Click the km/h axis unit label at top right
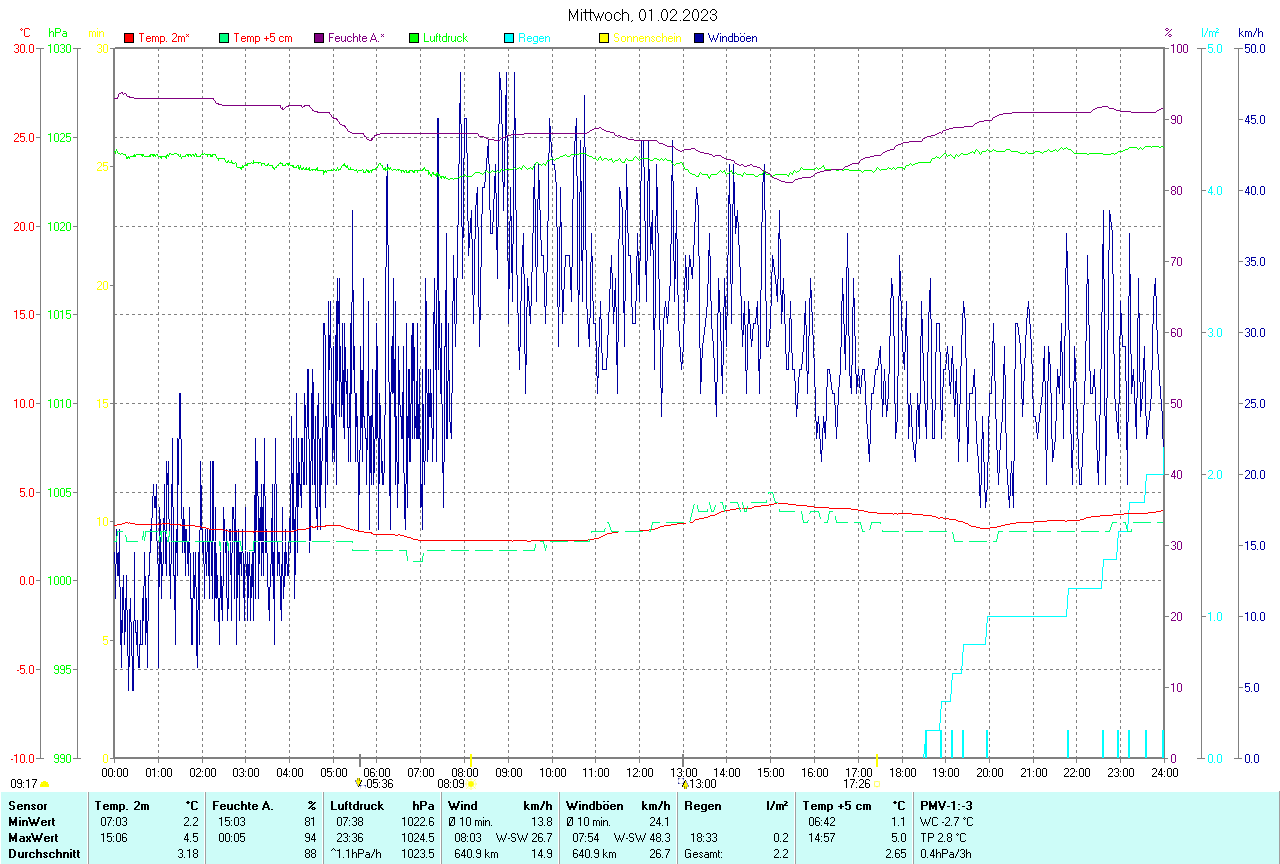Viewport: 1280px width, 864px height. tap(1251, 33)
